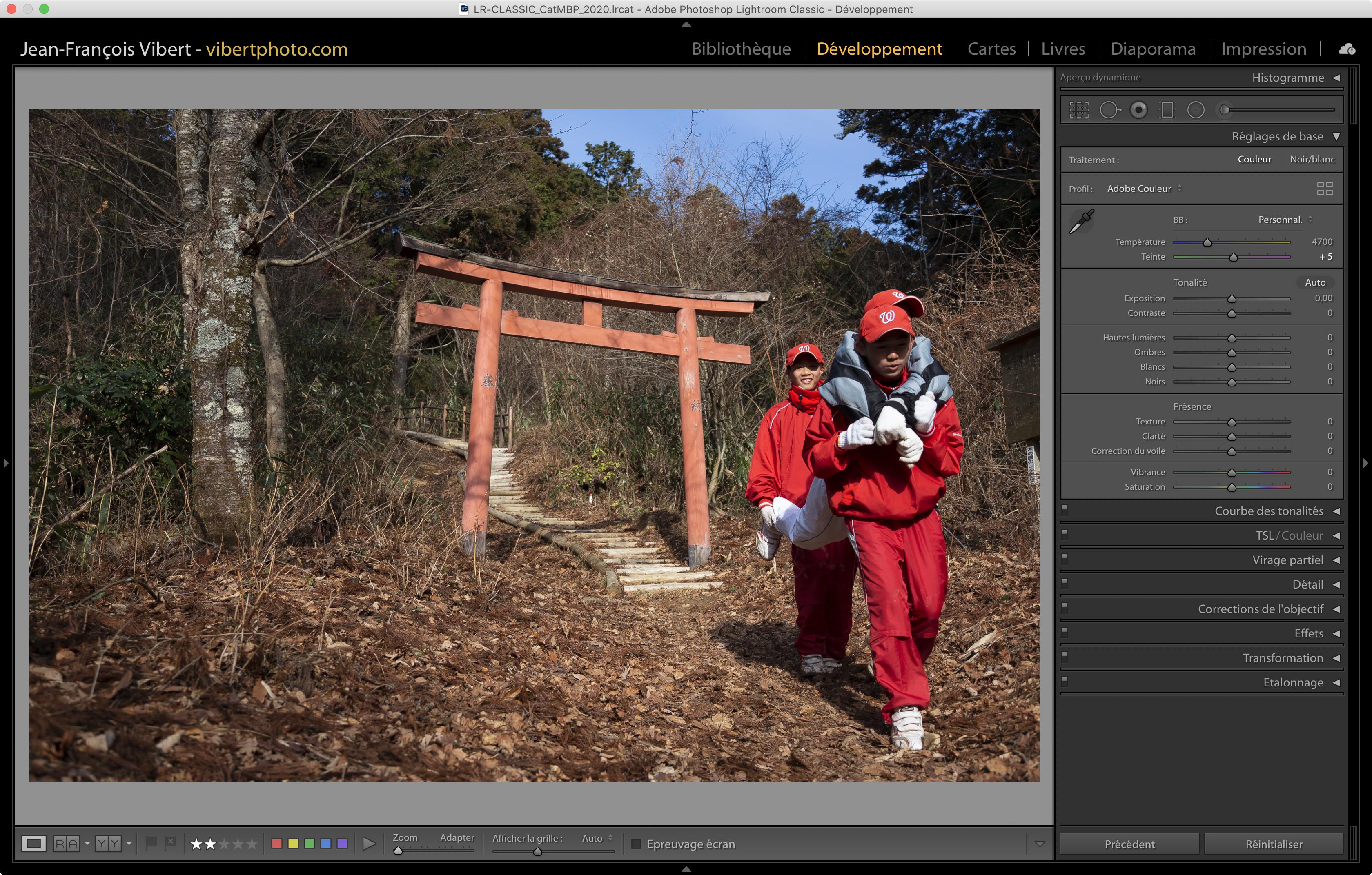
Task: Click the Réinitialiser button
Action: 1274,844
